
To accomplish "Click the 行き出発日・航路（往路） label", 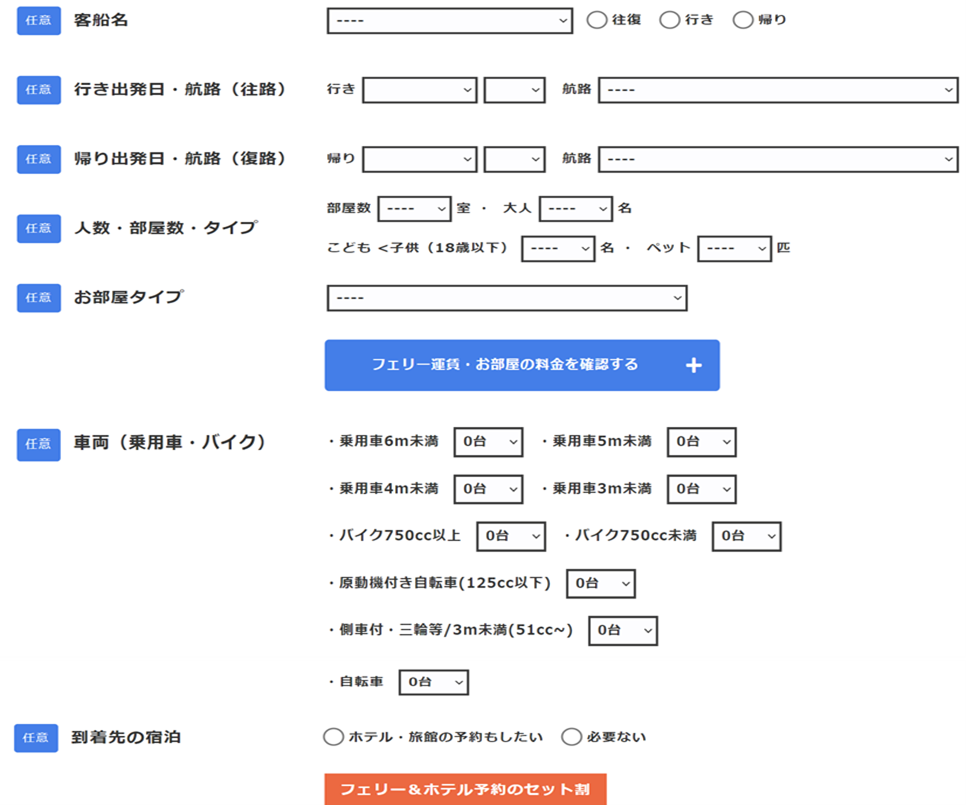I will point(180,90).
